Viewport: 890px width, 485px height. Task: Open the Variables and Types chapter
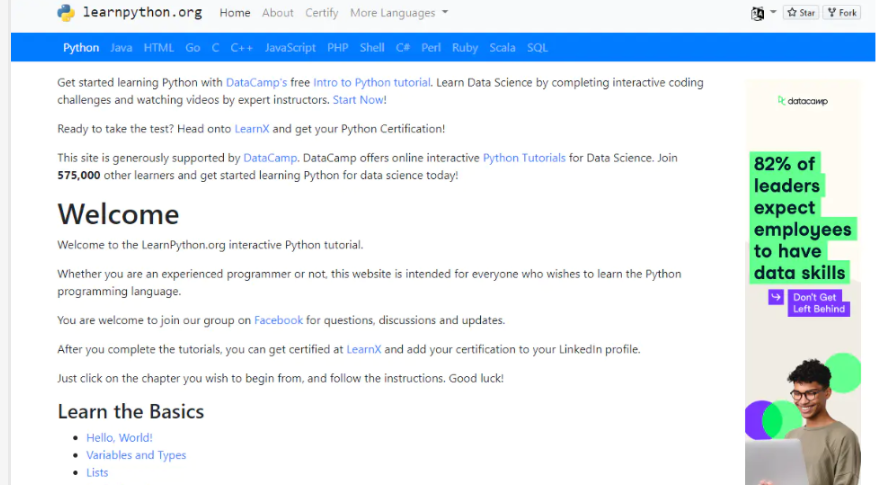tap(136, 455)
